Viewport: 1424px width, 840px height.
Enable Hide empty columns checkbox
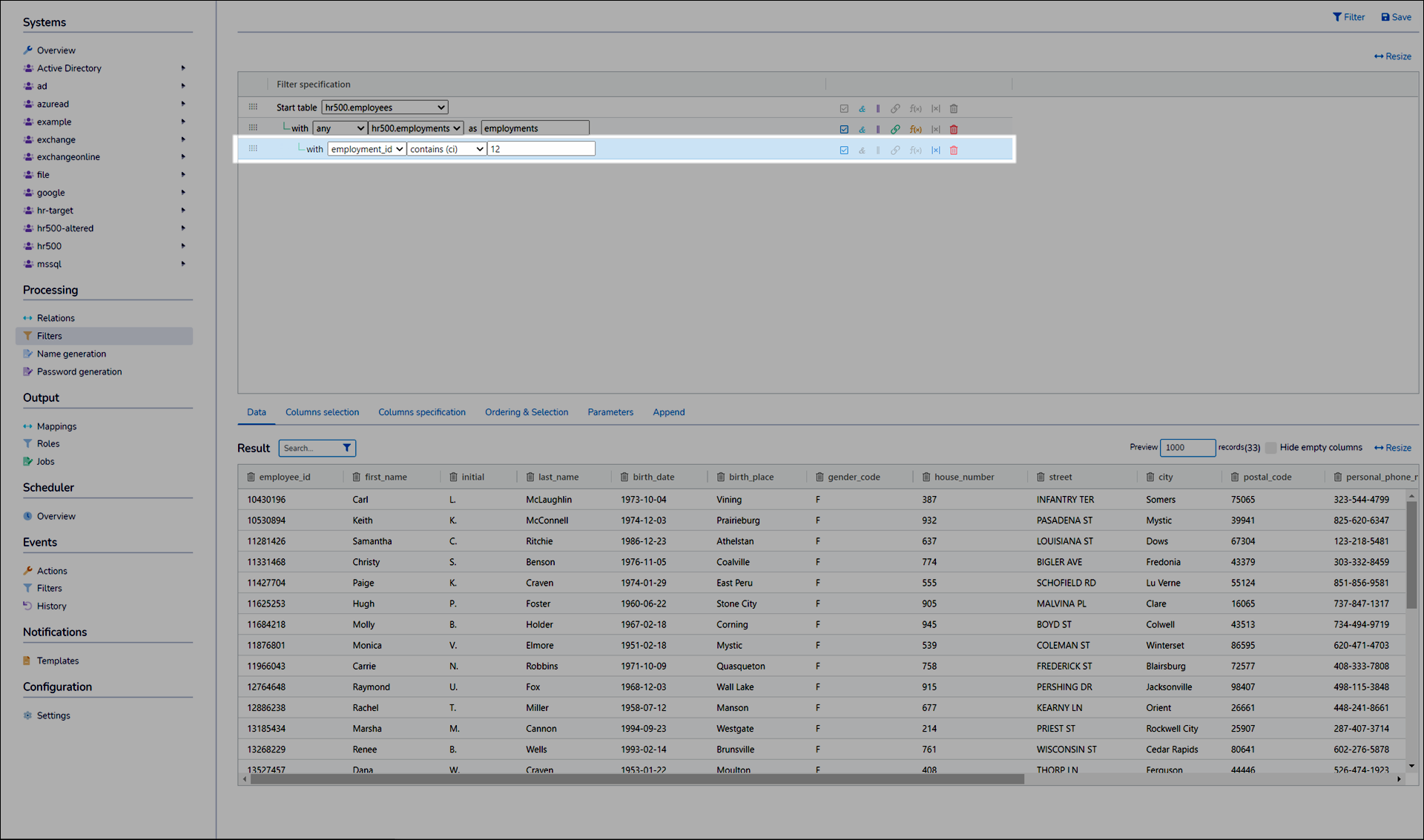point(1271,448)
